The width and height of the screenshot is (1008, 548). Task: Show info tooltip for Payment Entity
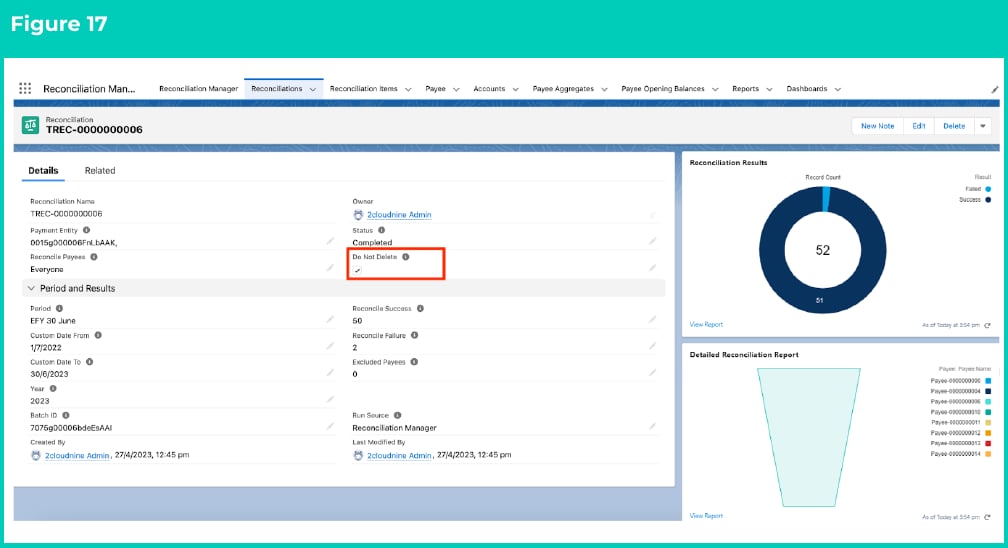pos(86,230)
